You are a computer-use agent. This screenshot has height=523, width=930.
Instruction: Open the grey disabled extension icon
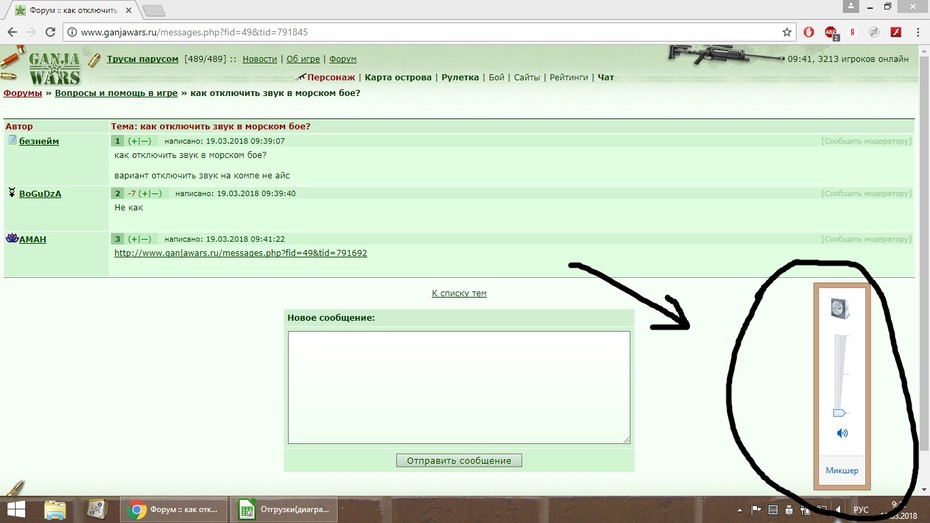point(874,32)
